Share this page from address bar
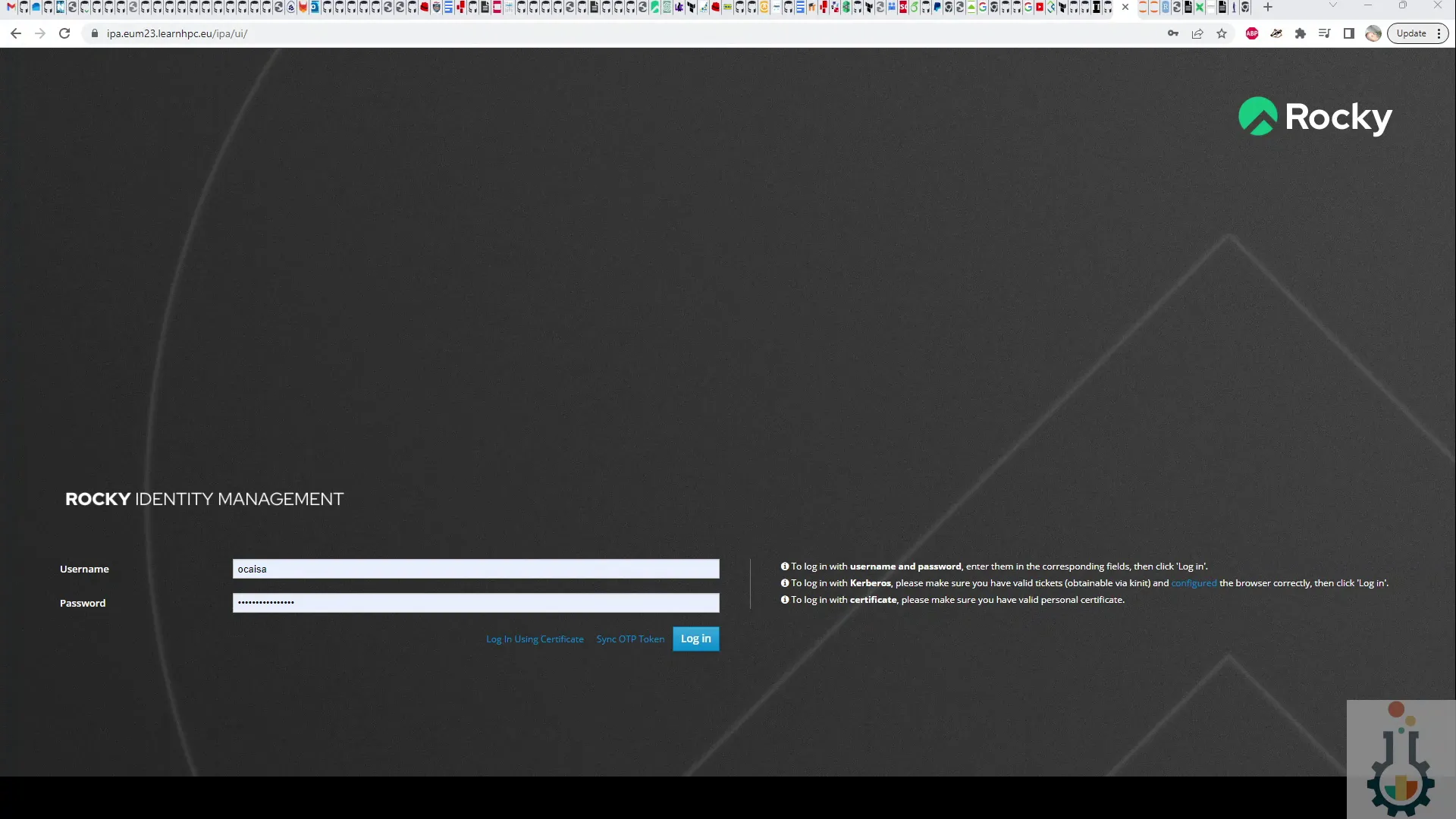This screenshot has height=819, width=1456. (1197, 33)
